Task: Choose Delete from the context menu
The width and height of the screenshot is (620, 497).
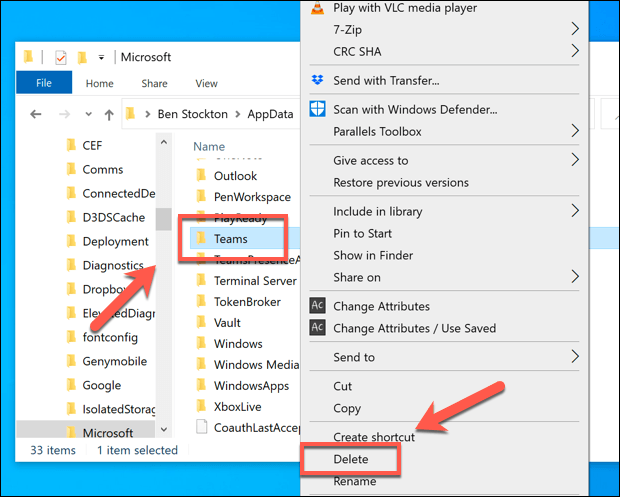Action: 351,459
